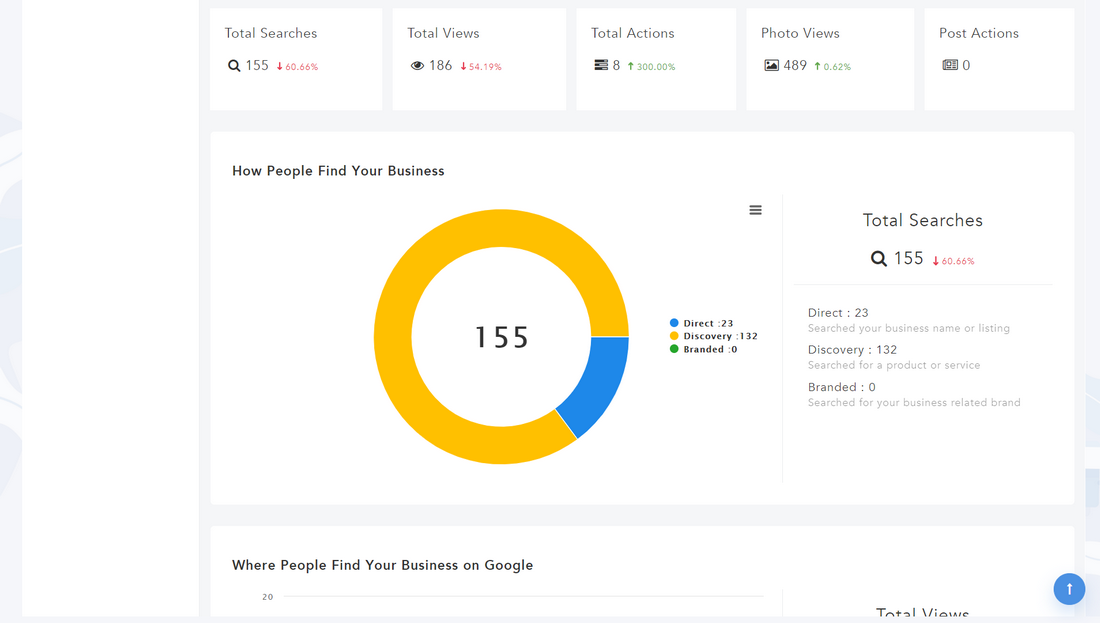Click the picture icon in Photo Views card
The image size is (1100, 623).
[771, 66]
